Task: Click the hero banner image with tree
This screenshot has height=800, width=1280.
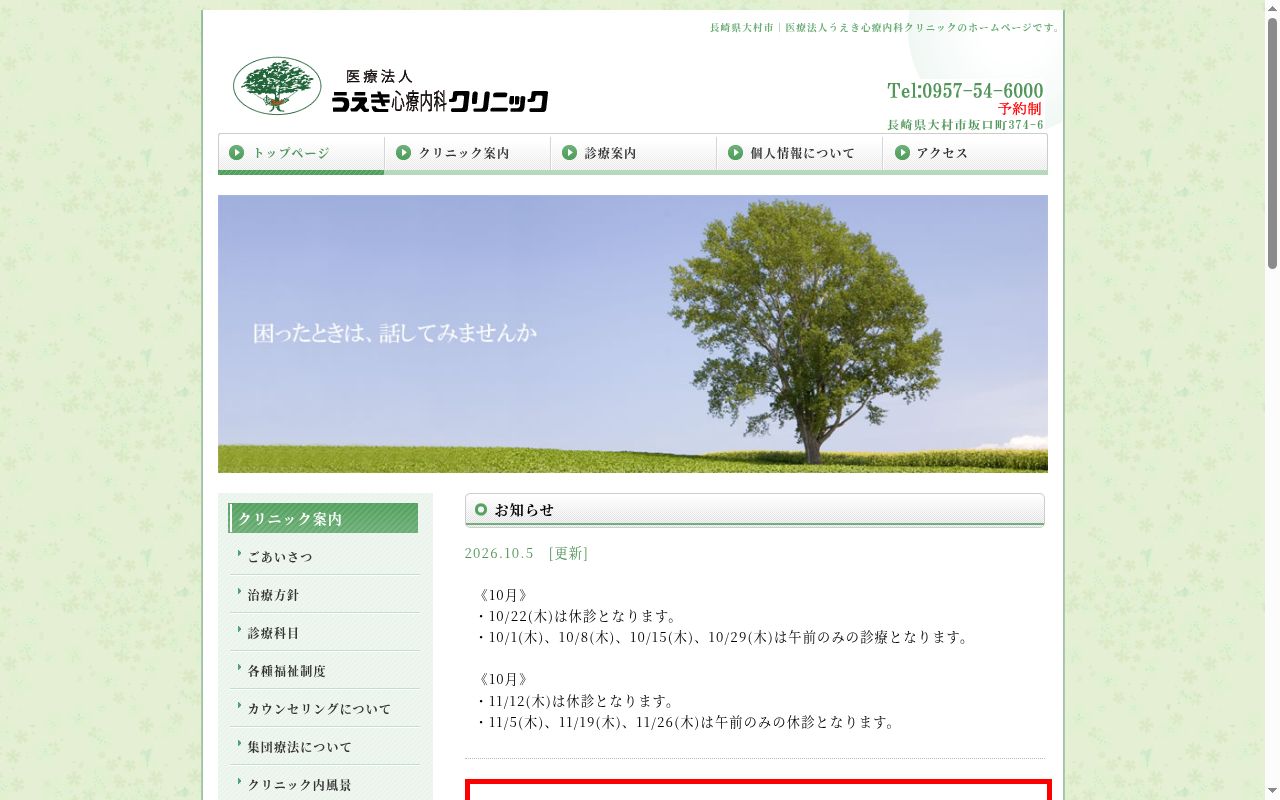Action: [x=633, y=334]
